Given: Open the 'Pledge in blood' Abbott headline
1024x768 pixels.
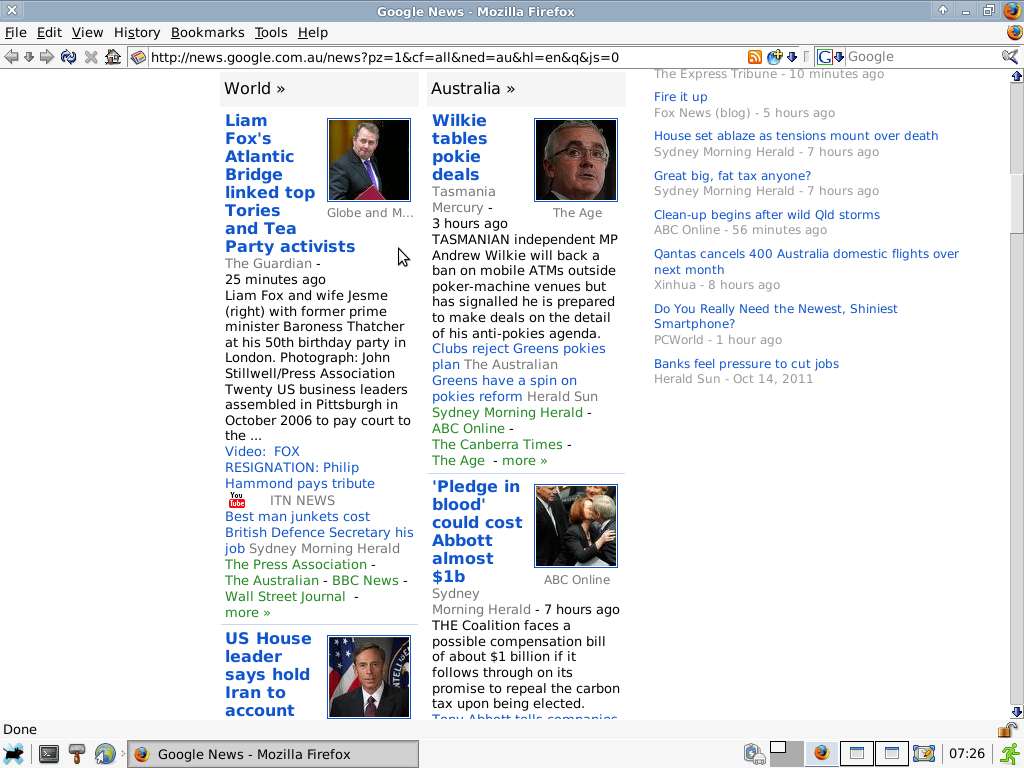Looking at the screenshot, I should tap(477, 532).
